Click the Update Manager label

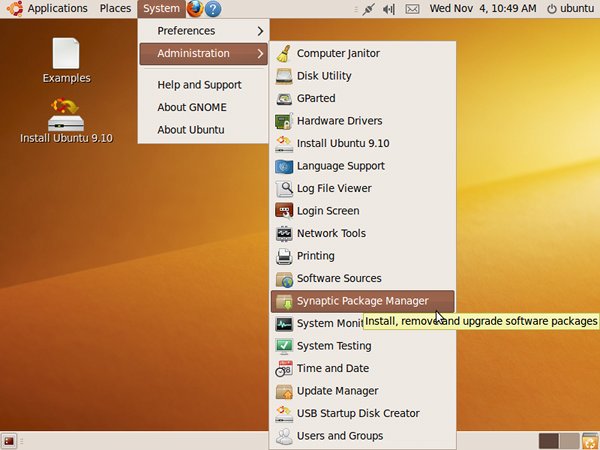pos(338,391)
